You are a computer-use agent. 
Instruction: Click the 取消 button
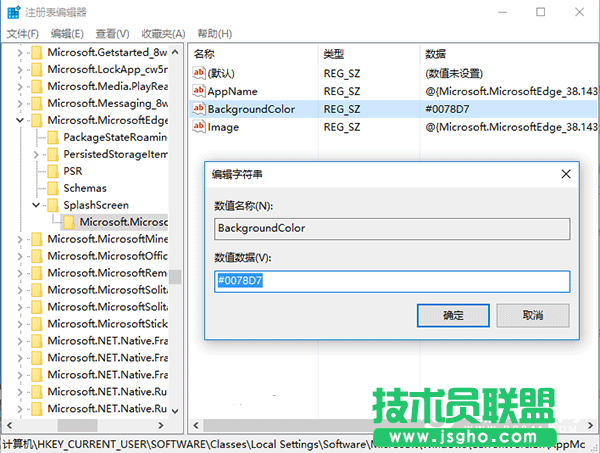click(533, 315)
